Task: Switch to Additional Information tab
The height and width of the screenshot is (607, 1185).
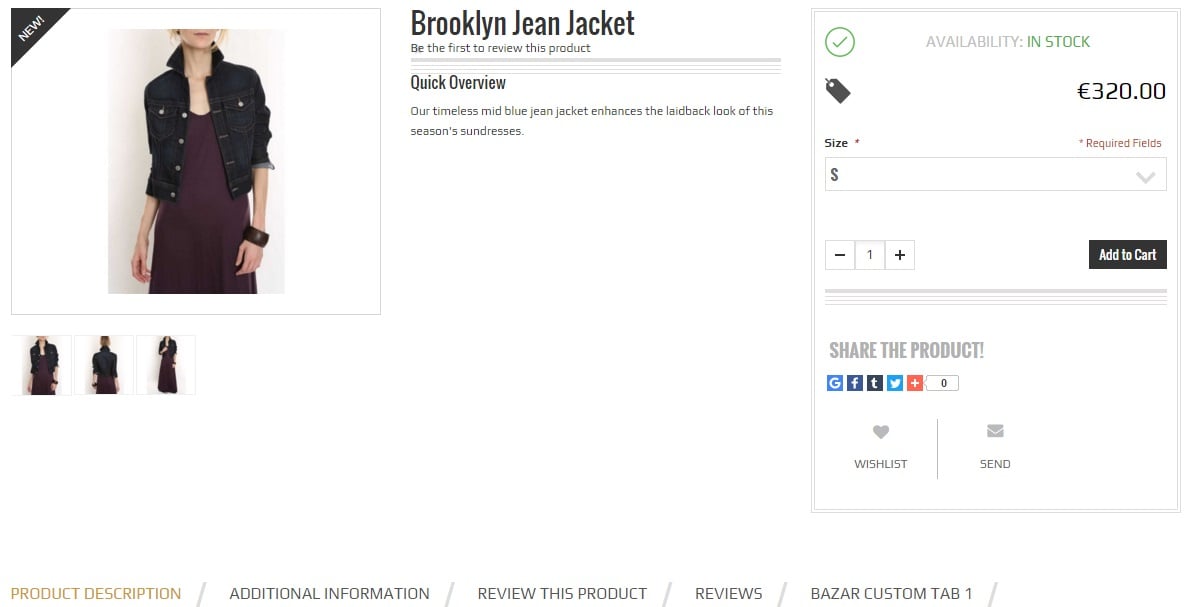Action: pyautogui.click(x=330, y=593)
